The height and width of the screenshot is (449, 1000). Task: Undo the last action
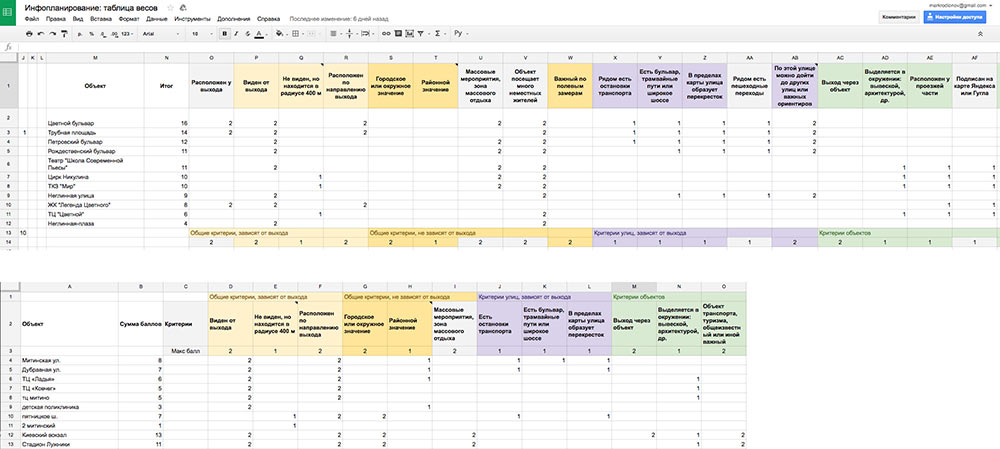coord(42,33)
